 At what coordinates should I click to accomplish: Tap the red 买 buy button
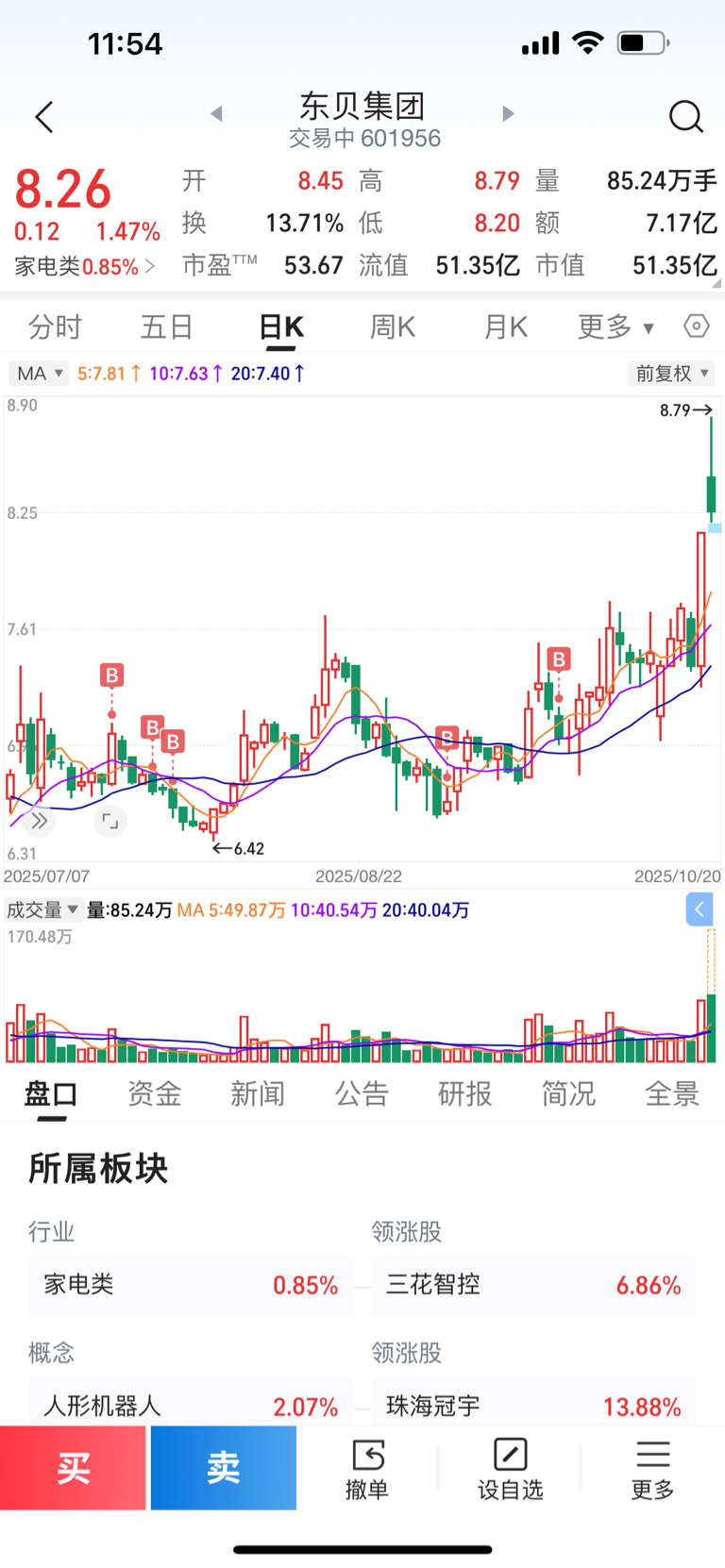(x=73, y=1468)
